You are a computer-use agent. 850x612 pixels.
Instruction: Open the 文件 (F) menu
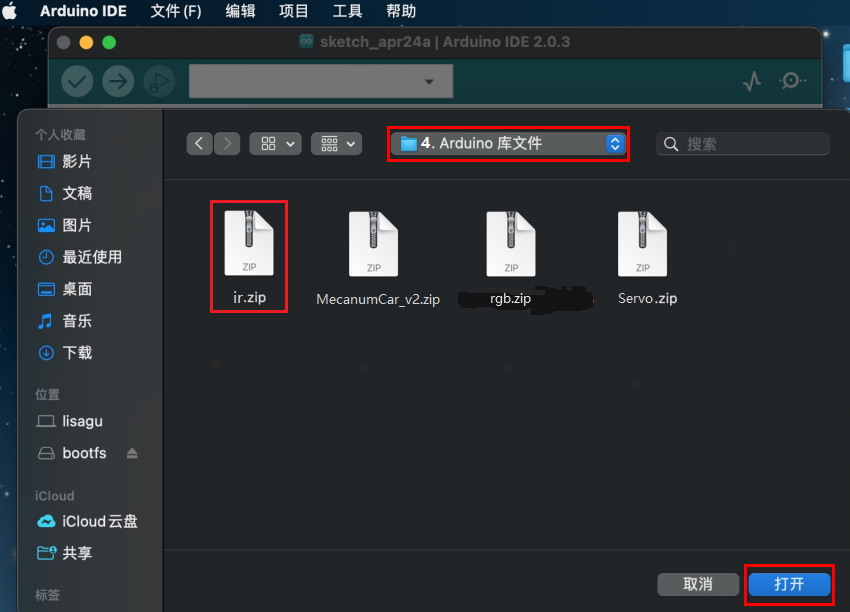click(x=176, y=11)
